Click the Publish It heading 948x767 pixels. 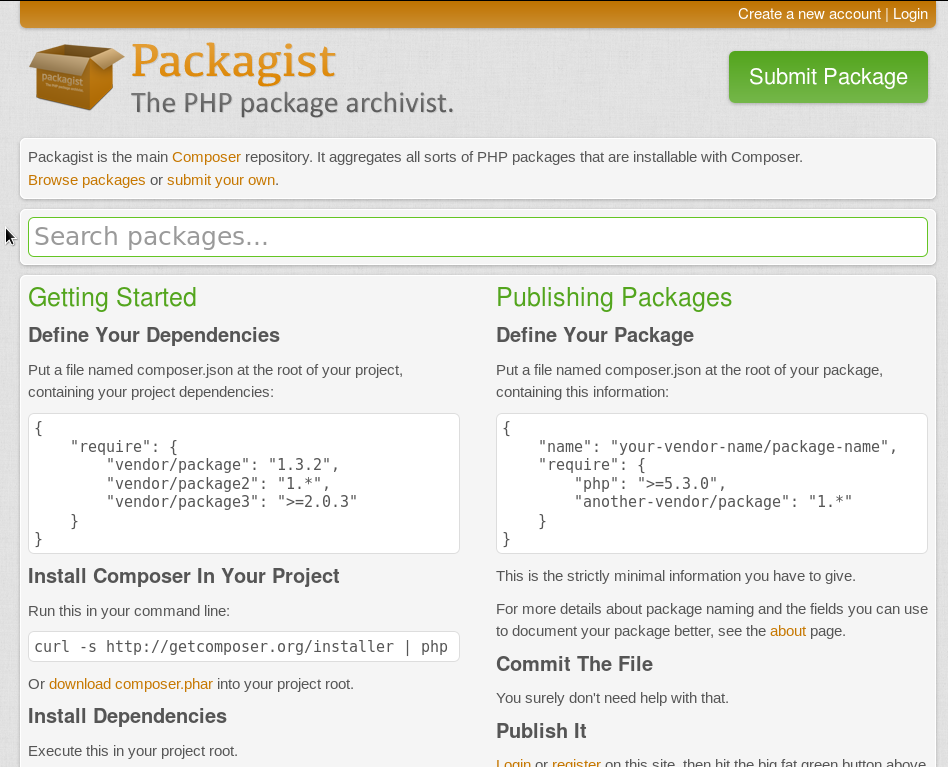[541, 731]
